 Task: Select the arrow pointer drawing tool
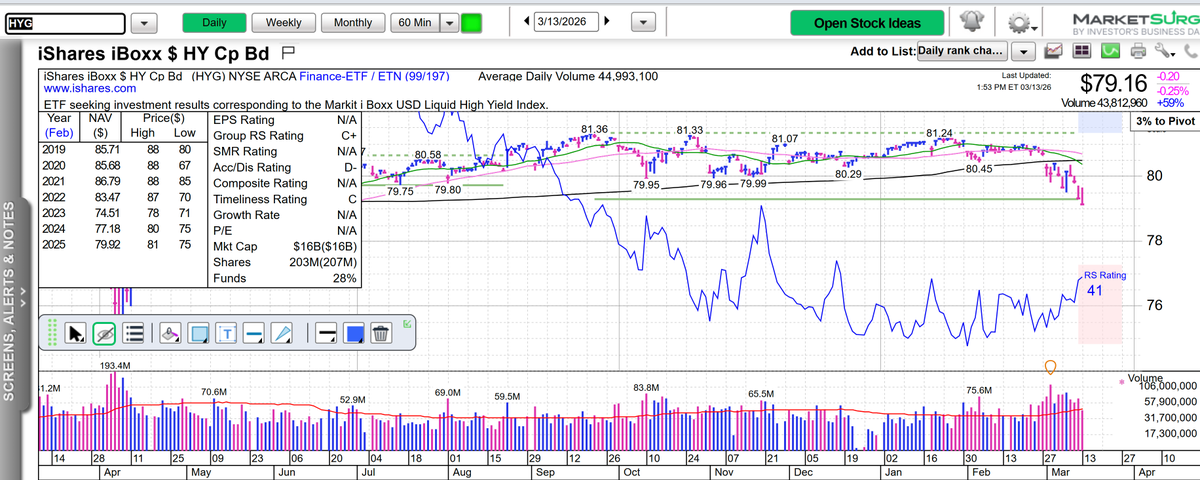77,333
